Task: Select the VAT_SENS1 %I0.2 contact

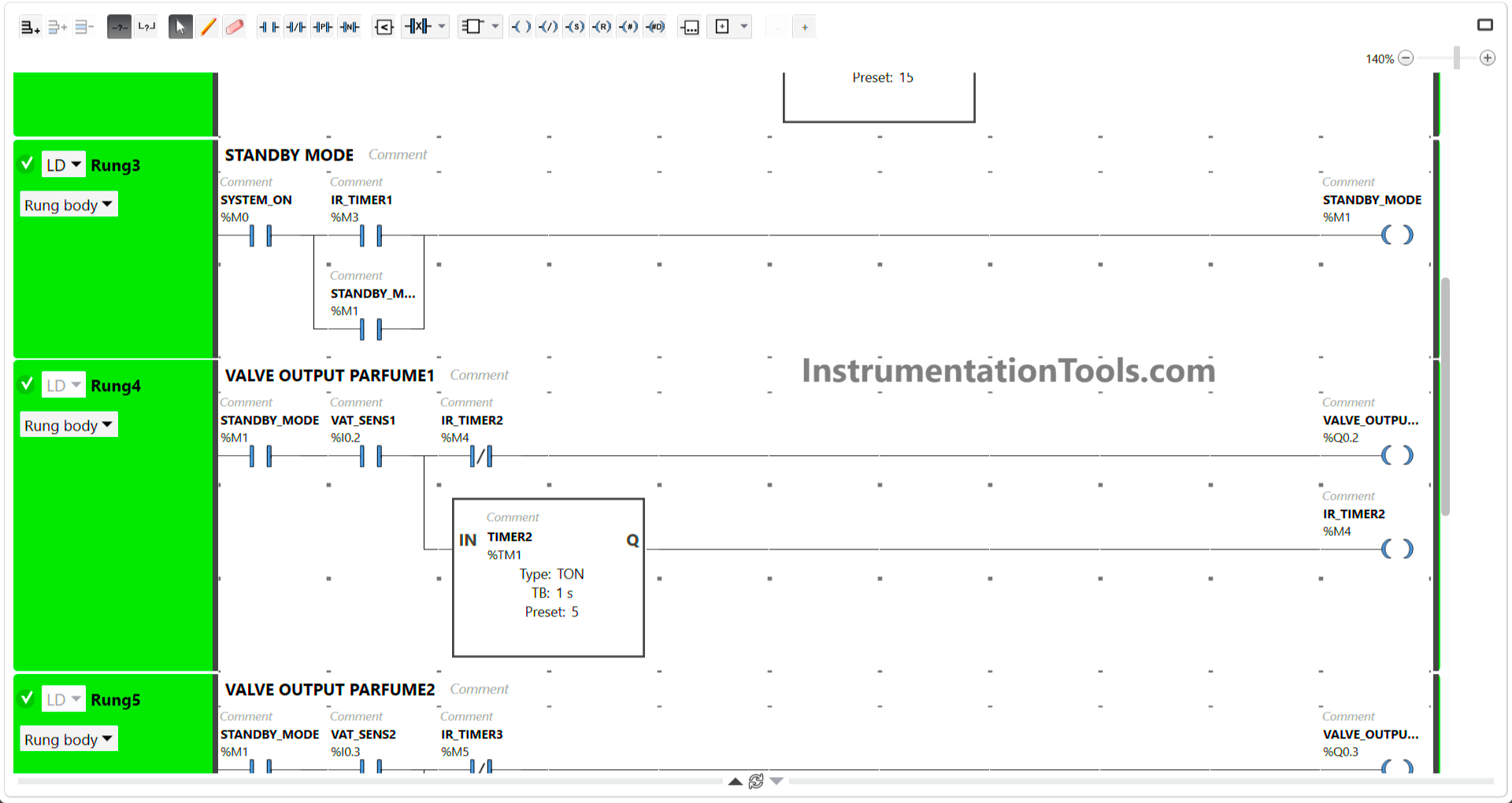Action: point(370,456)
